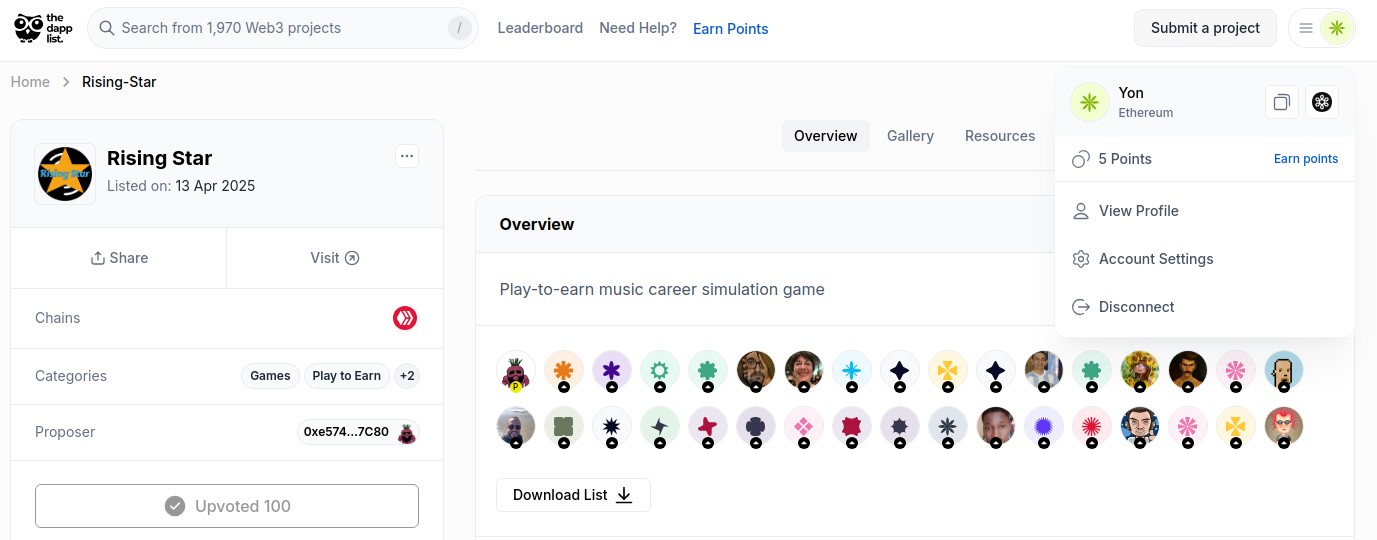The height and width of the screenshot is (540, 1377).
Task: Click the slash shortcut key in search
Action: tap(459, 28)
